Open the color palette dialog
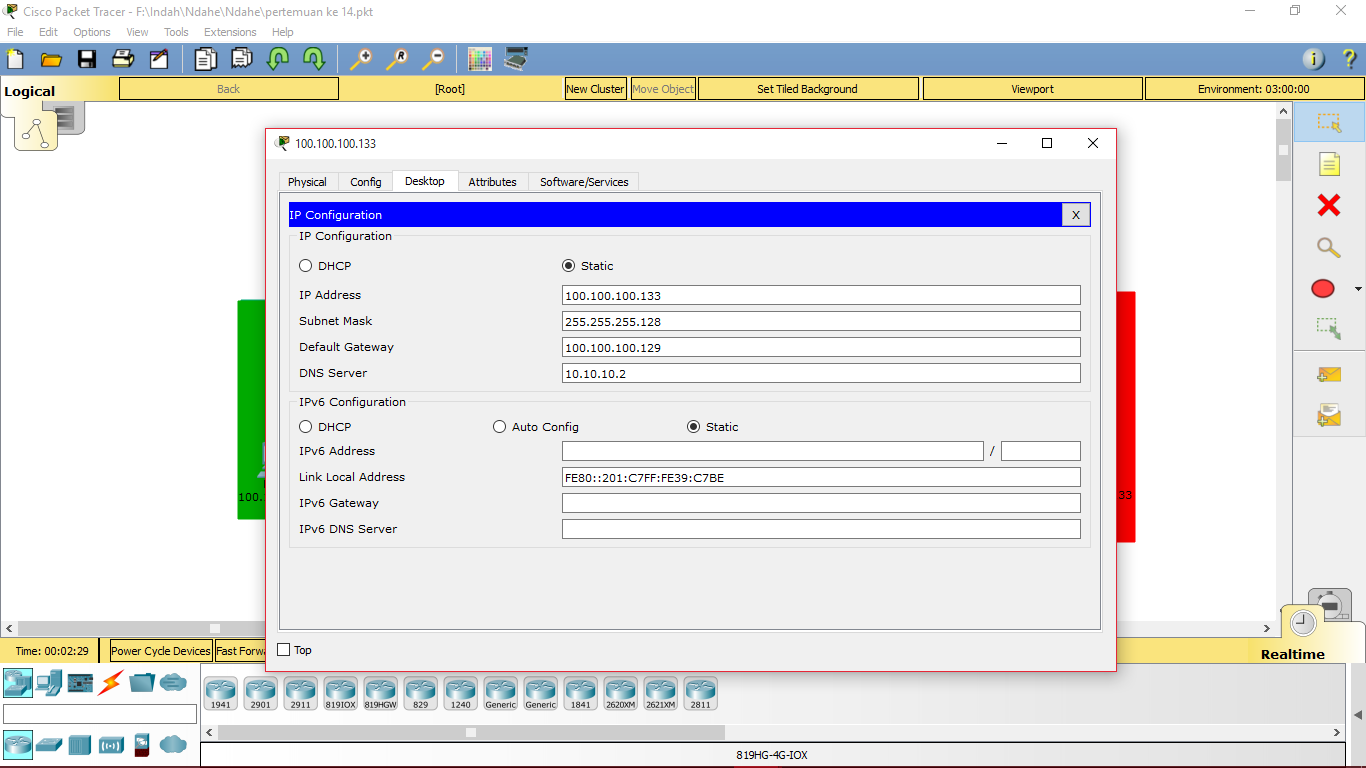This screenshot has height=768, width=1366. 479,59
